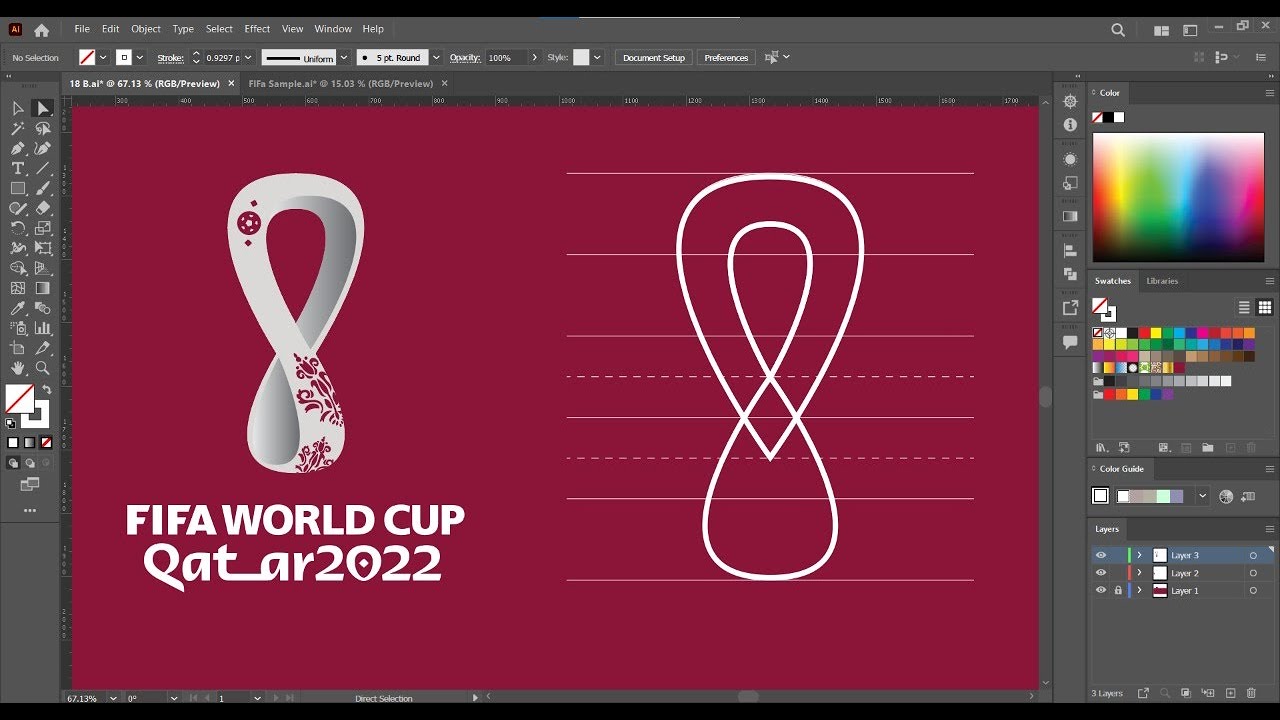This screenshot has height=720, width=1280.
Task: Pick the Rectangle tool
Action: (x=18, y=188)
